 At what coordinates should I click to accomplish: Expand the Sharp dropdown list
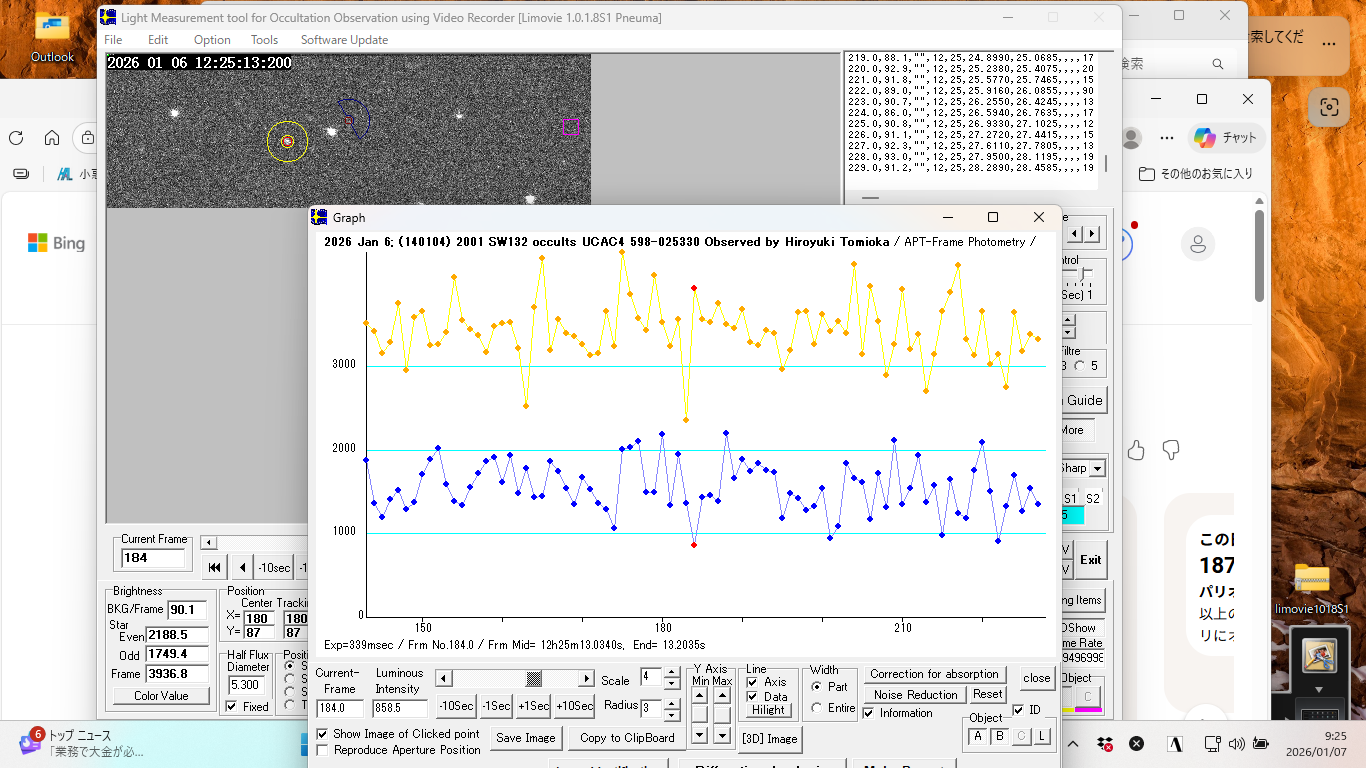click(1097, 468)
